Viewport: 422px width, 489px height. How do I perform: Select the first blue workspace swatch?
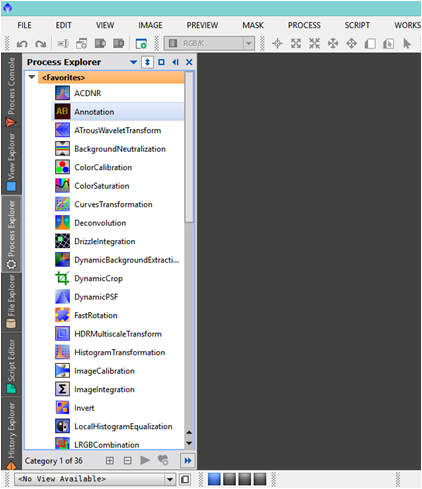[x=214, y=479]
